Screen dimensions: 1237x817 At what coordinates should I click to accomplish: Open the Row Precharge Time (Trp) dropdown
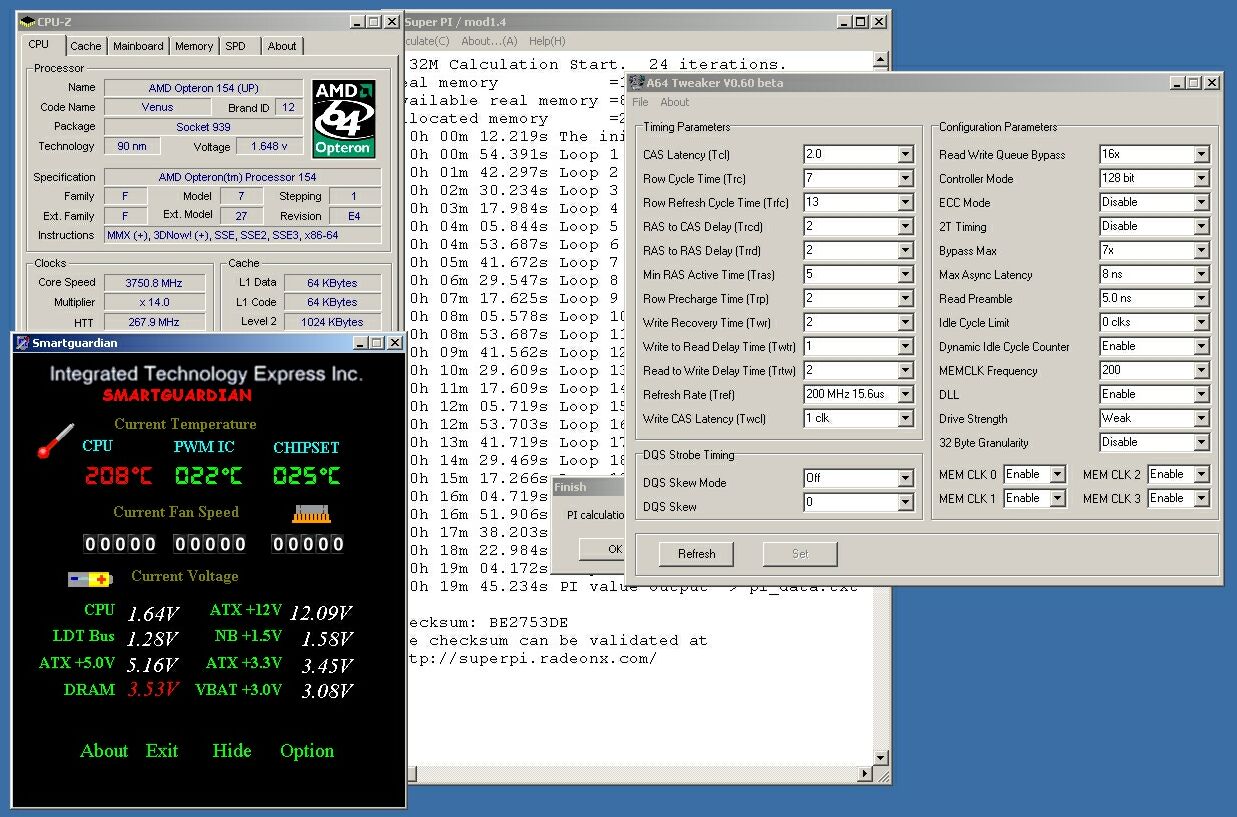click(905, 299)
